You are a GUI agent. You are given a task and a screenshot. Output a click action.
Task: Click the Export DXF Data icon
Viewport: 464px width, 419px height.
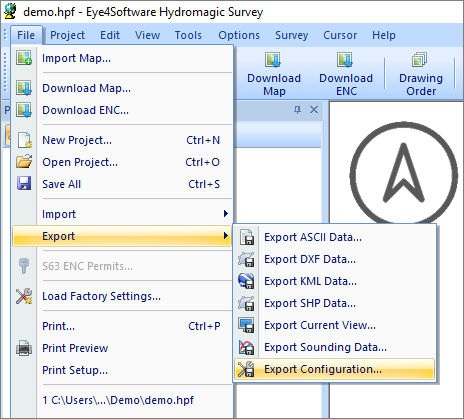point(247,259)
